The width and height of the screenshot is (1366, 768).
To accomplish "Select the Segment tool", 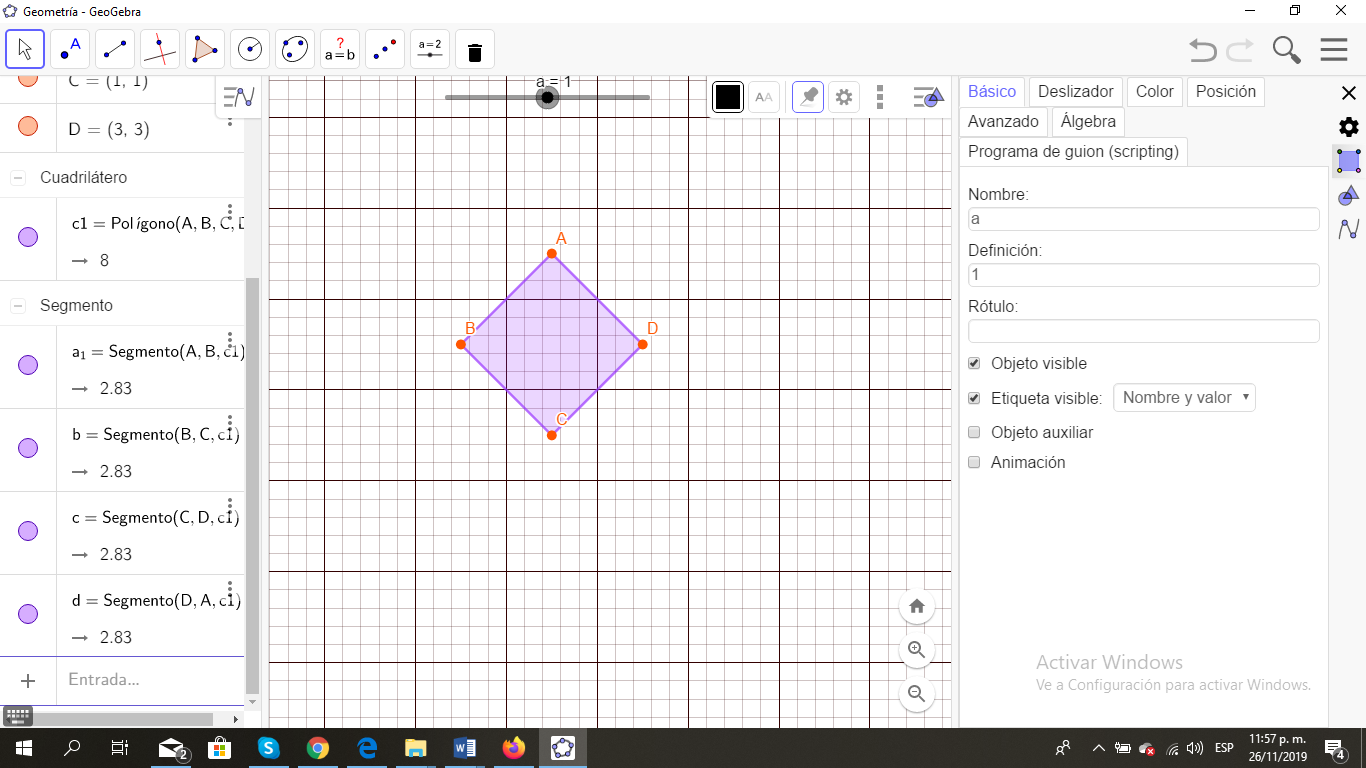I will coord(115,48).
